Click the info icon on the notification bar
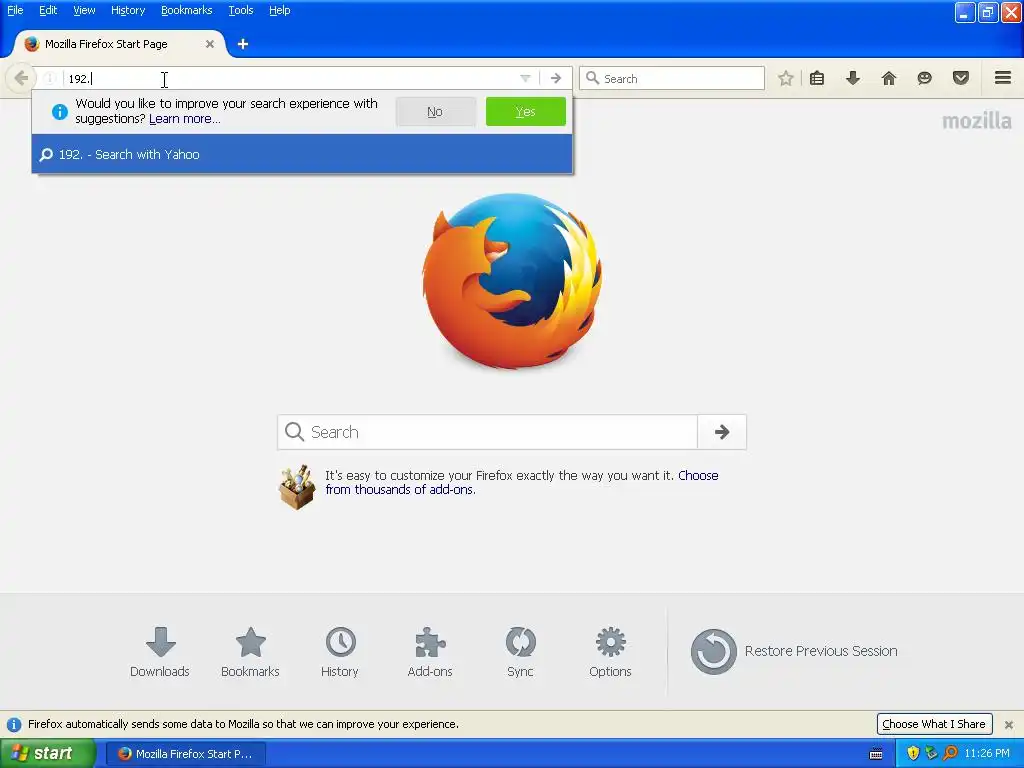Viewport: 1024px width, 768px height. point(14,724)
